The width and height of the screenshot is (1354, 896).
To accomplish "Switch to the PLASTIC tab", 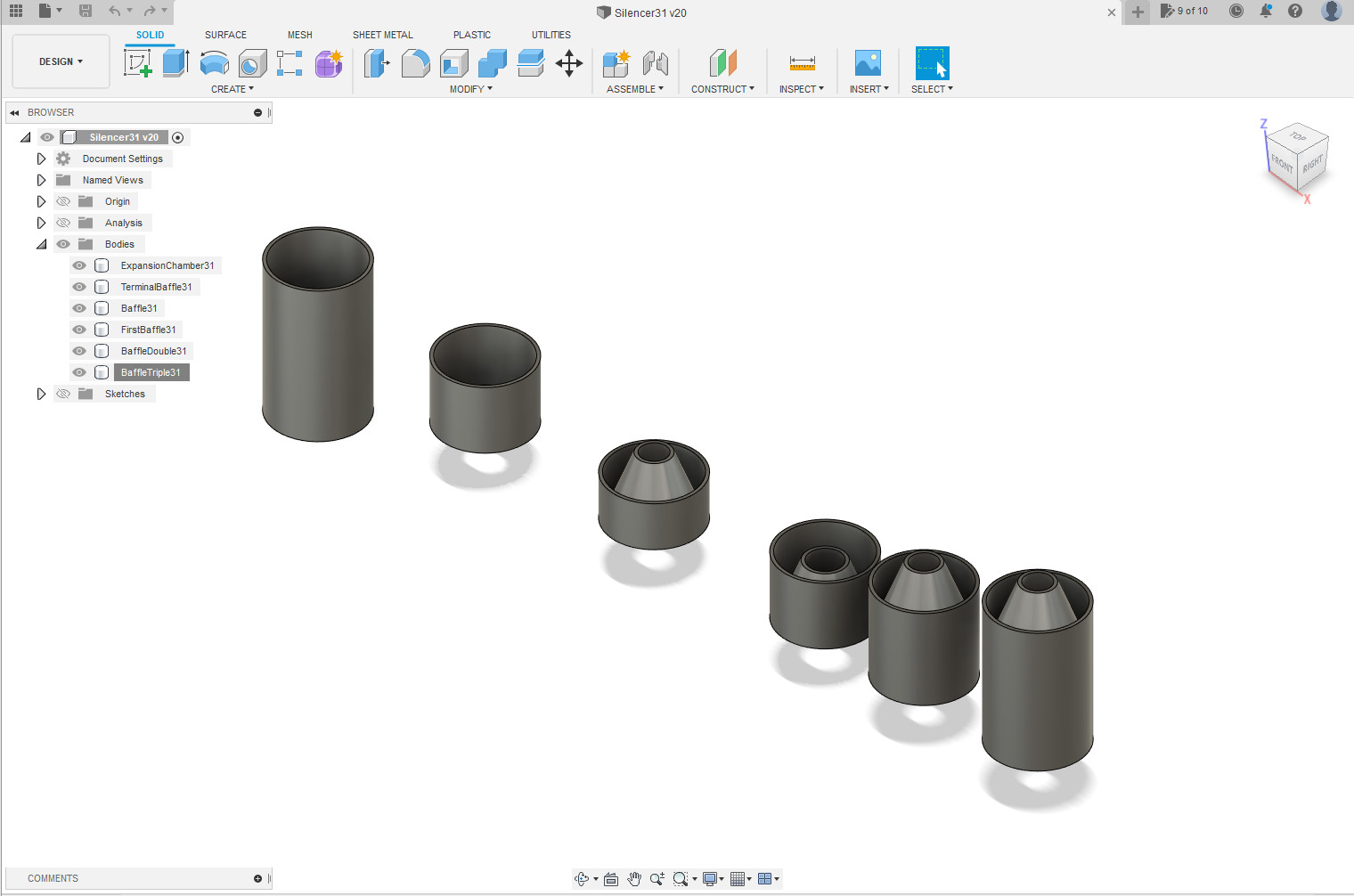I will click(x=472, y=35).
